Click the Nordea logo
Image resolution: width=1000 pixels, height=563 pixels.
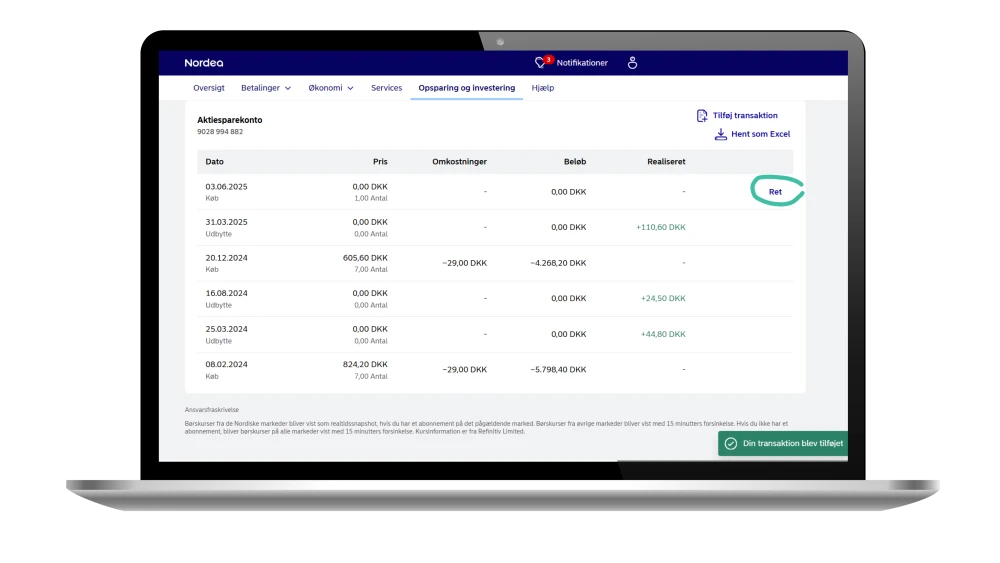pyautogui.click(x=204, y=63)
